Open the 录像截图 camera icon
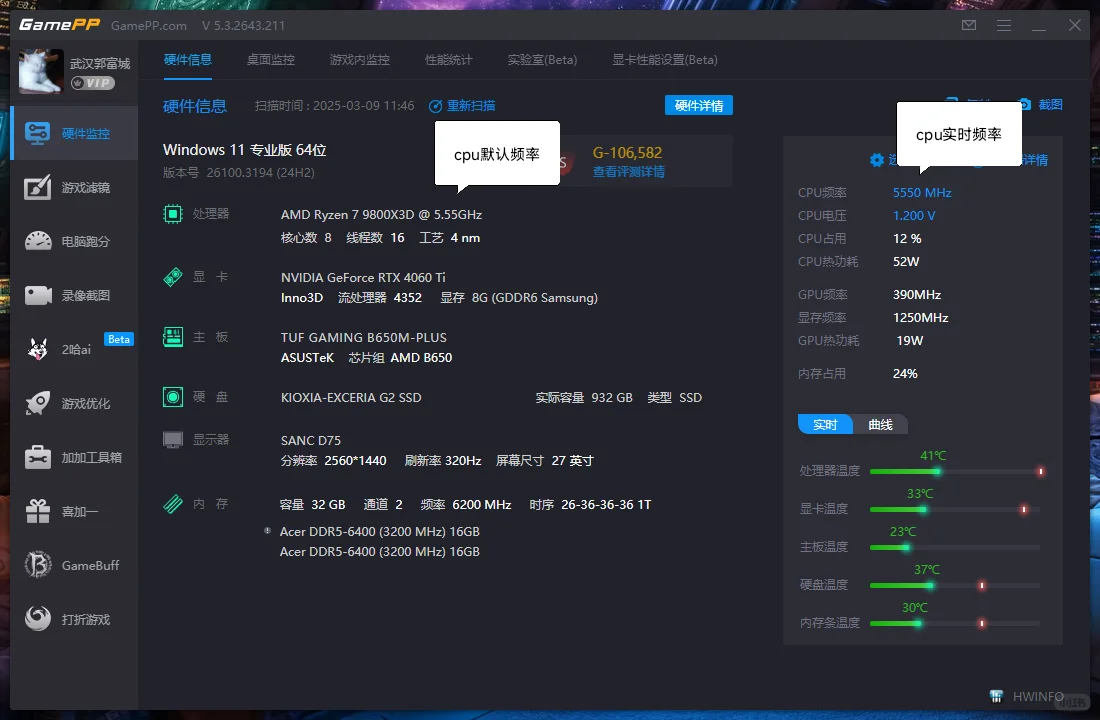The image size is (1100, 720). pyautogui.click(x=38, y=295)
